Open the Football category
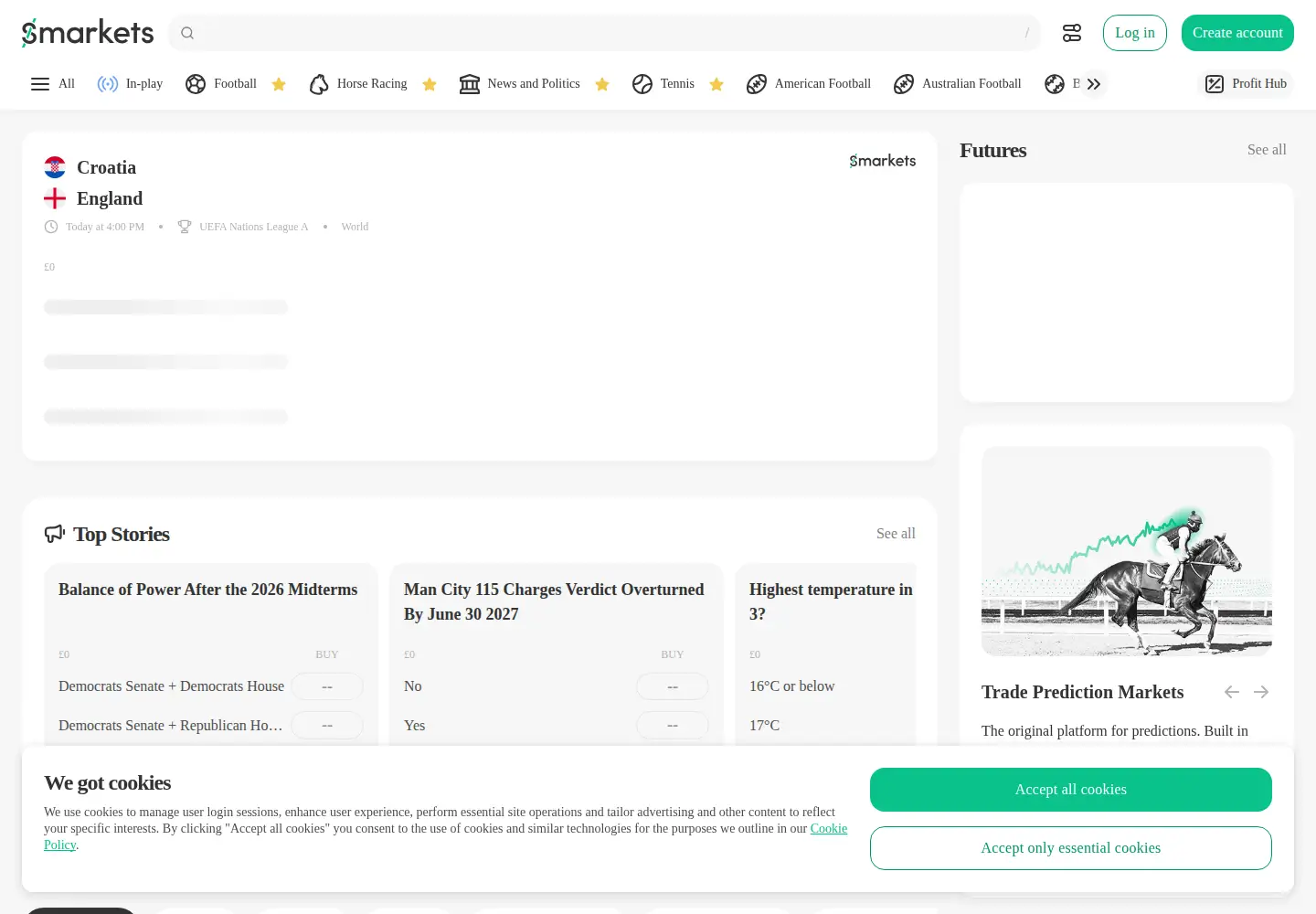 pyautogui.click(x=221, y=84)
